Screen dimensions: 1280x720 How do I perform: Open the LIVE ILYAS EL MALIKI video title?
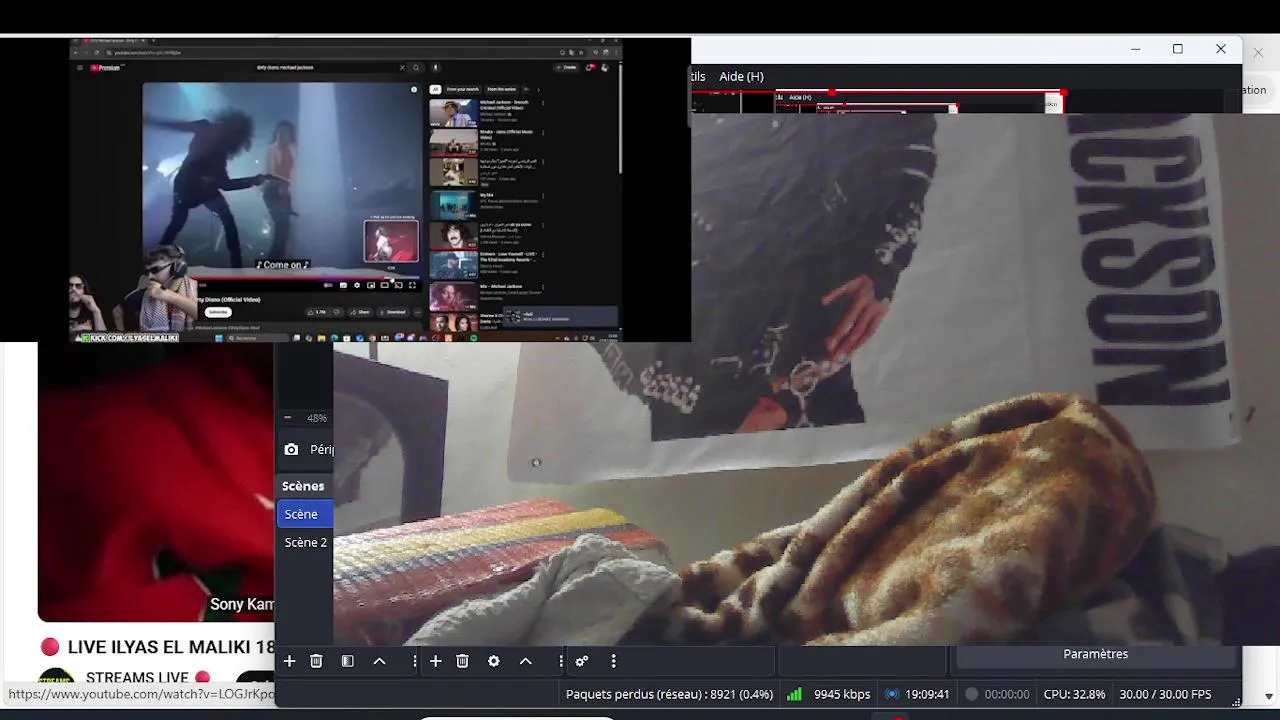tap(171, 647)
